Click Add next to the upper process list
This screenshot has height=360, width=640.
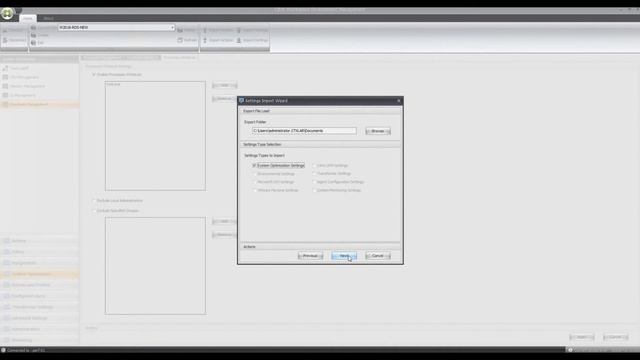pos(224,85)
